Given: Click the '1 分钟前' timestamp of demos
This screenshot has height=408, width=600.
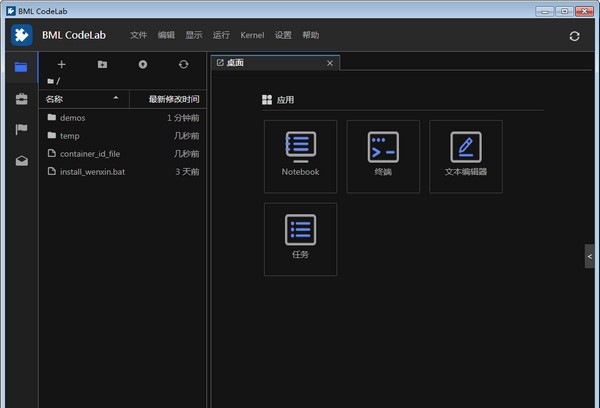Looking at the screenshot, I should click(183, 118).
